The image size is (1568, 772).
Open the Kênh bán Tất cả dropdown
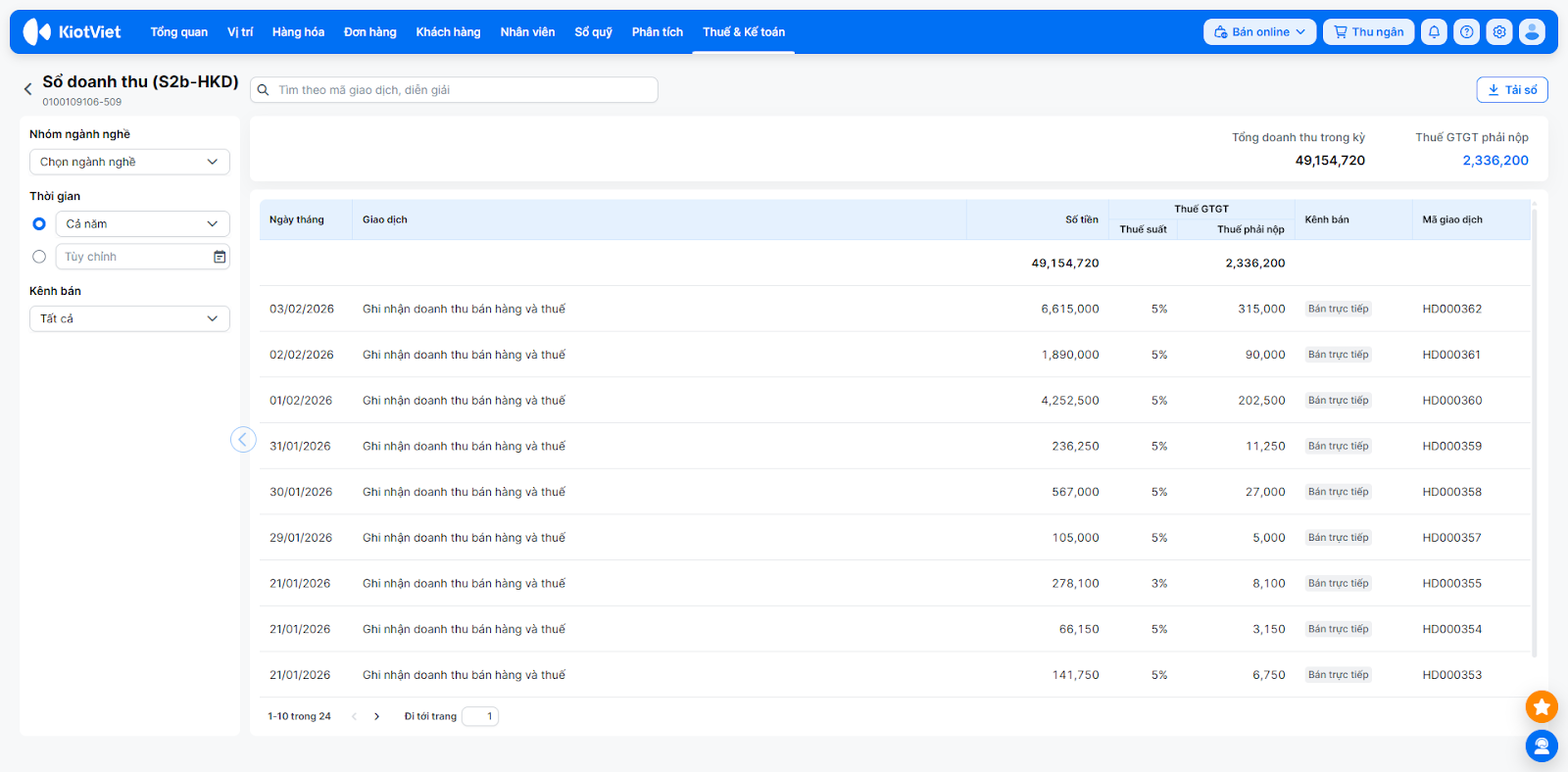click(129, 319)
